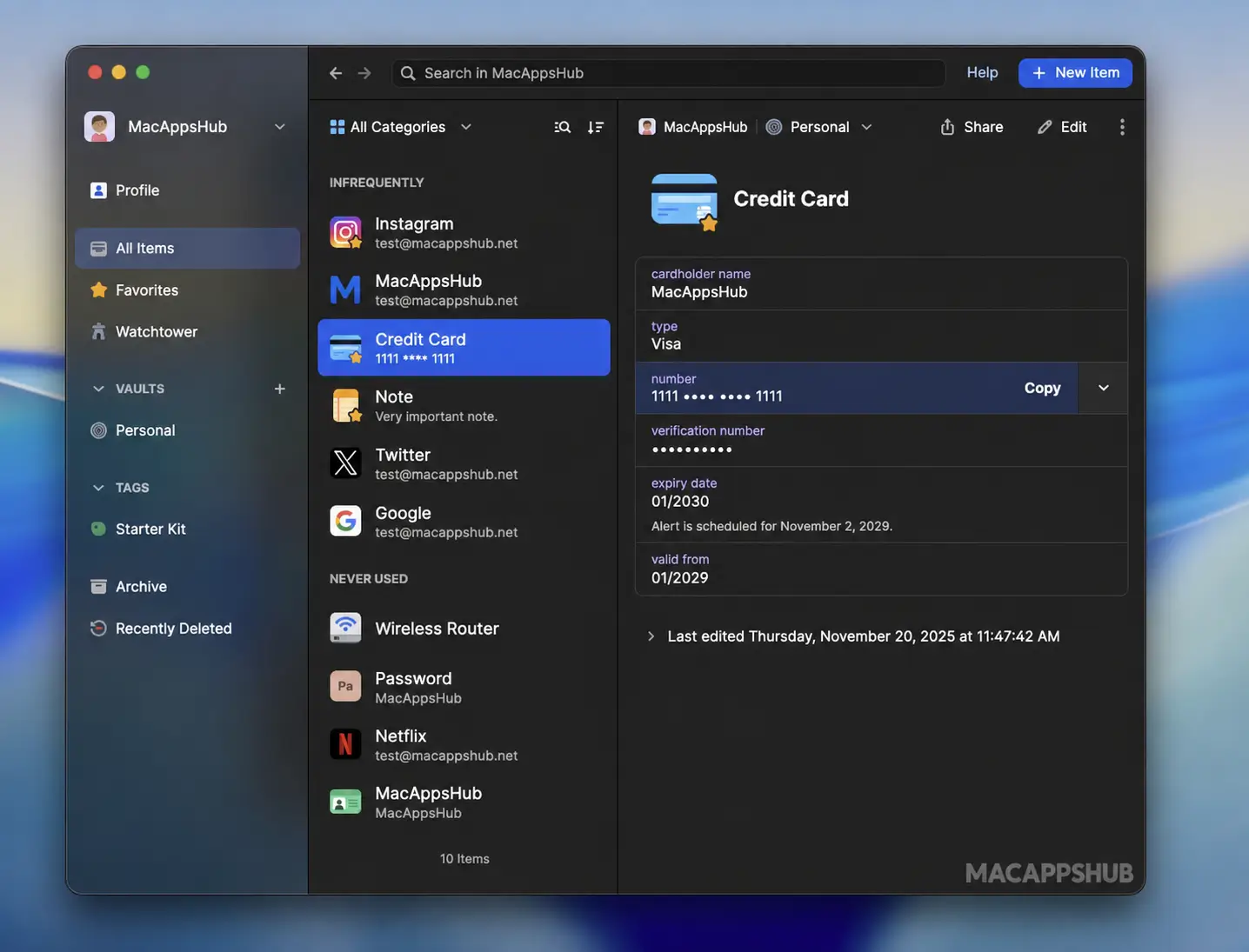Go forward with the right arrow icon
The image size is (1249, 952).
[364, 73]
